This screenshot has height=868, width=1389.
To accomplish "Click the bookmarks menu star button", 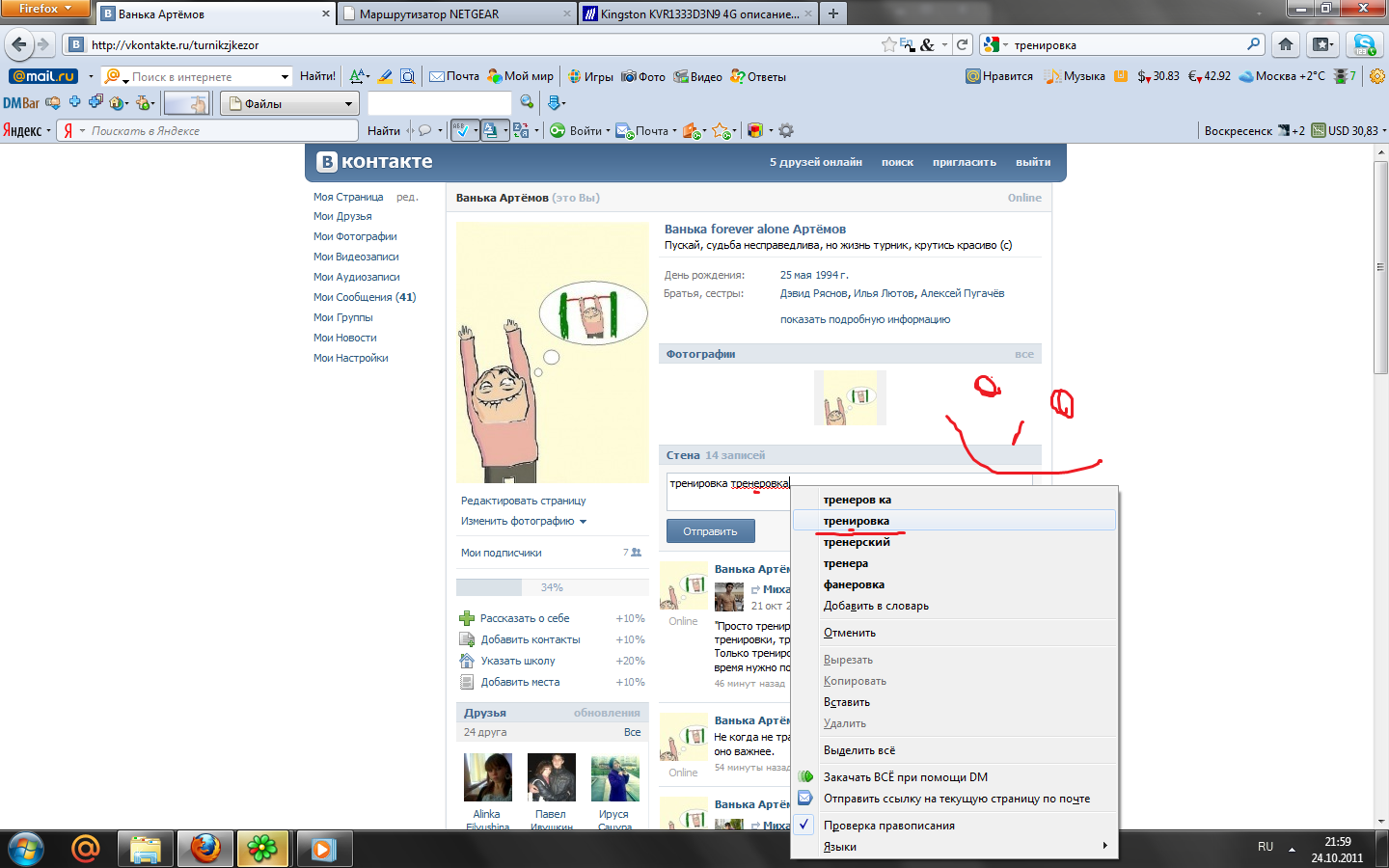I will [x=1322, y=44].
